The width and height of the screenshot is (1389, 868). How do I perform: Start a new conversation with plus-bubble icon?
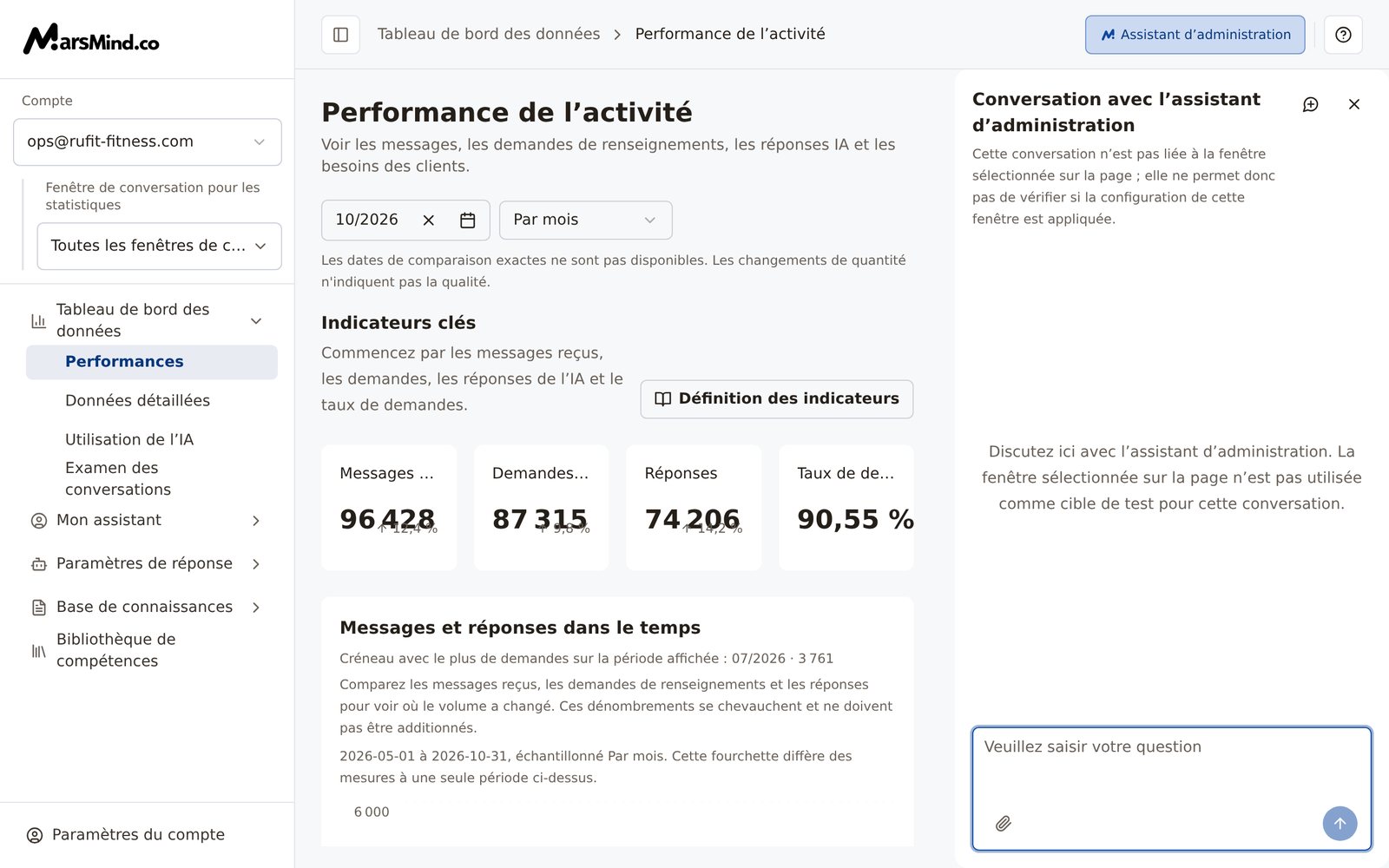[x=1311, y=104]
